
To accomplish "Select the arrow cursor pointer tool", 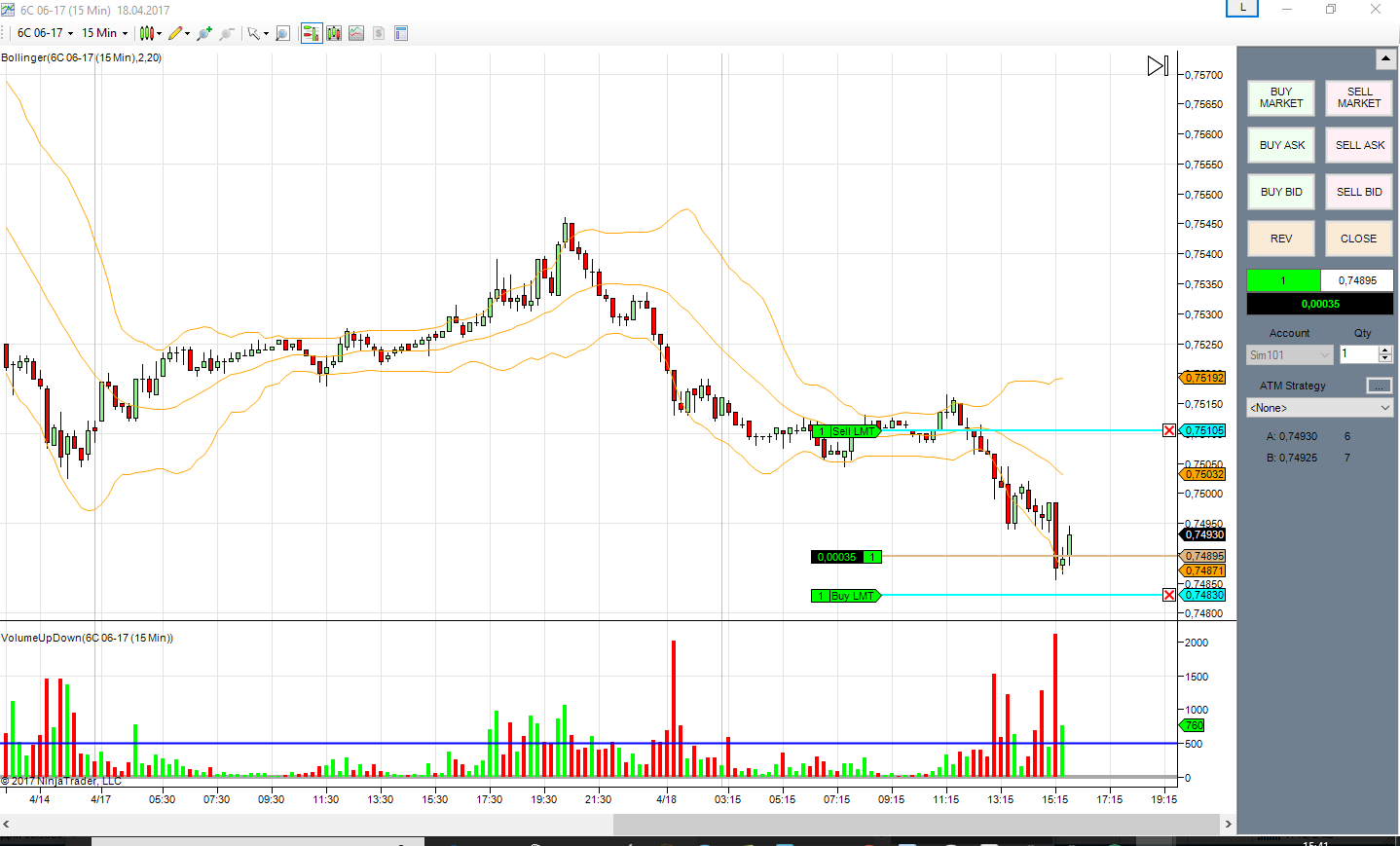I will 253,33.
